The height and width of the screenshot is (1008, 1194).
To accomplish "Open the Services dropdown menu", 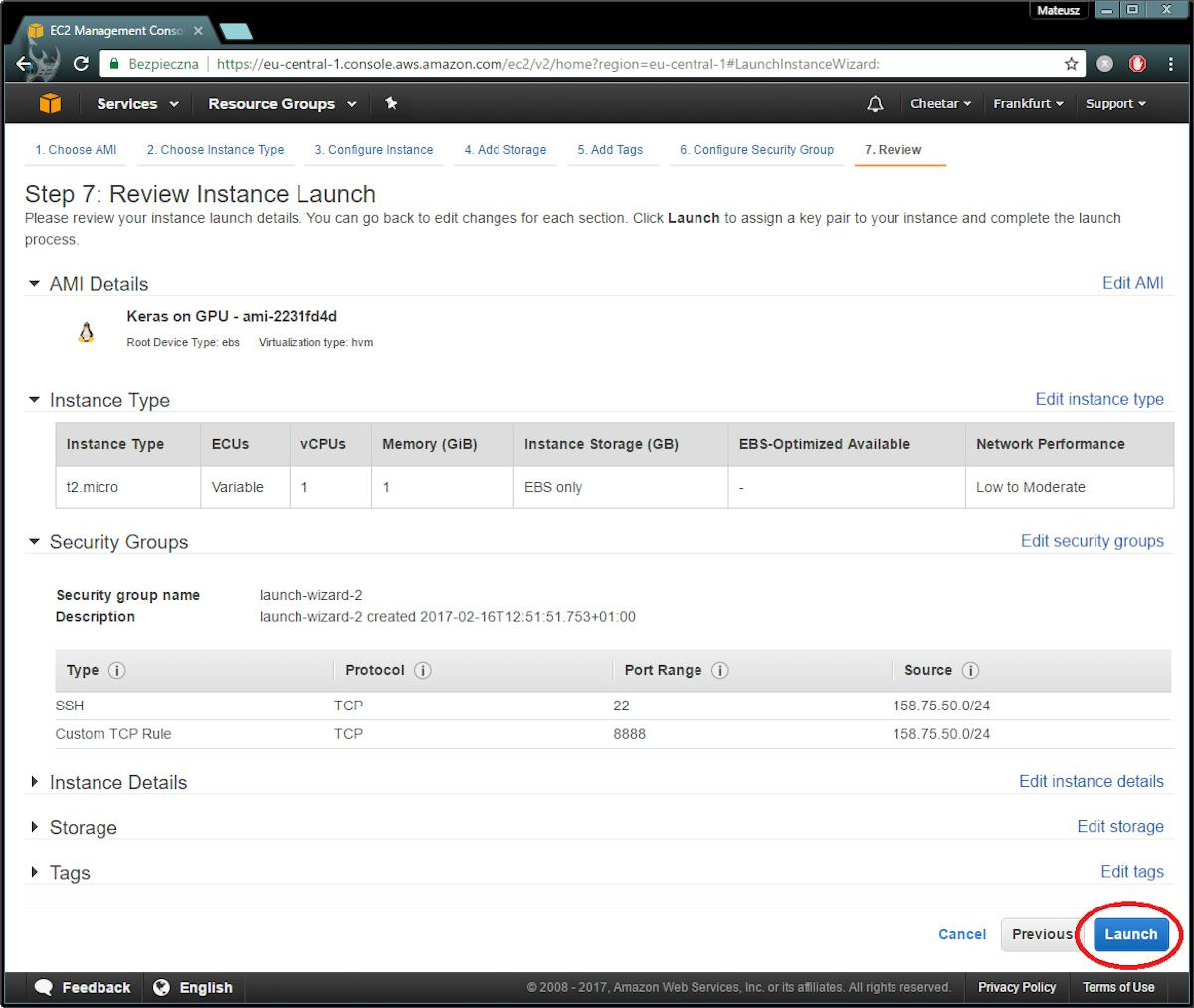I will click(137, 103).
